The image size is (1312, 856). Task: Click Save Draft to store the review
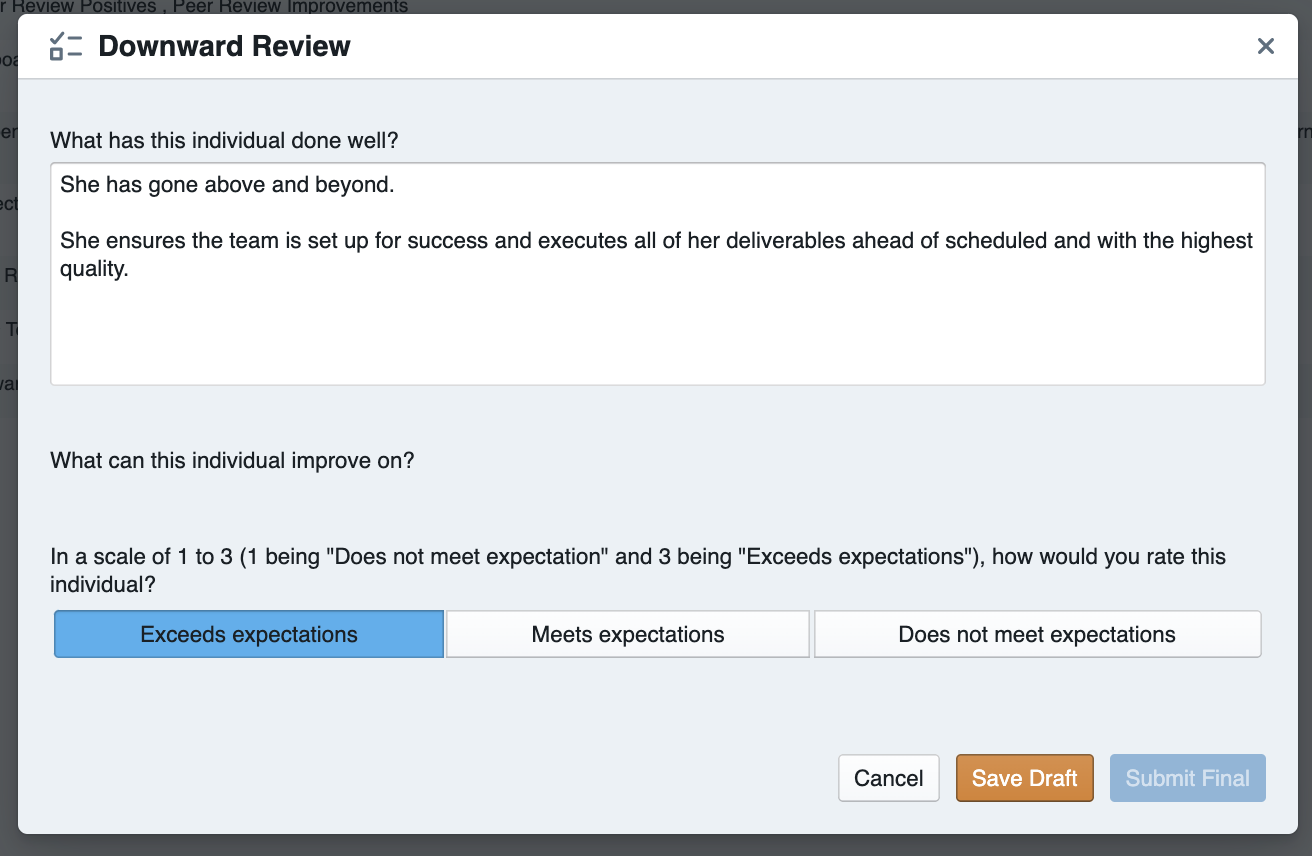click(1024, 778)
